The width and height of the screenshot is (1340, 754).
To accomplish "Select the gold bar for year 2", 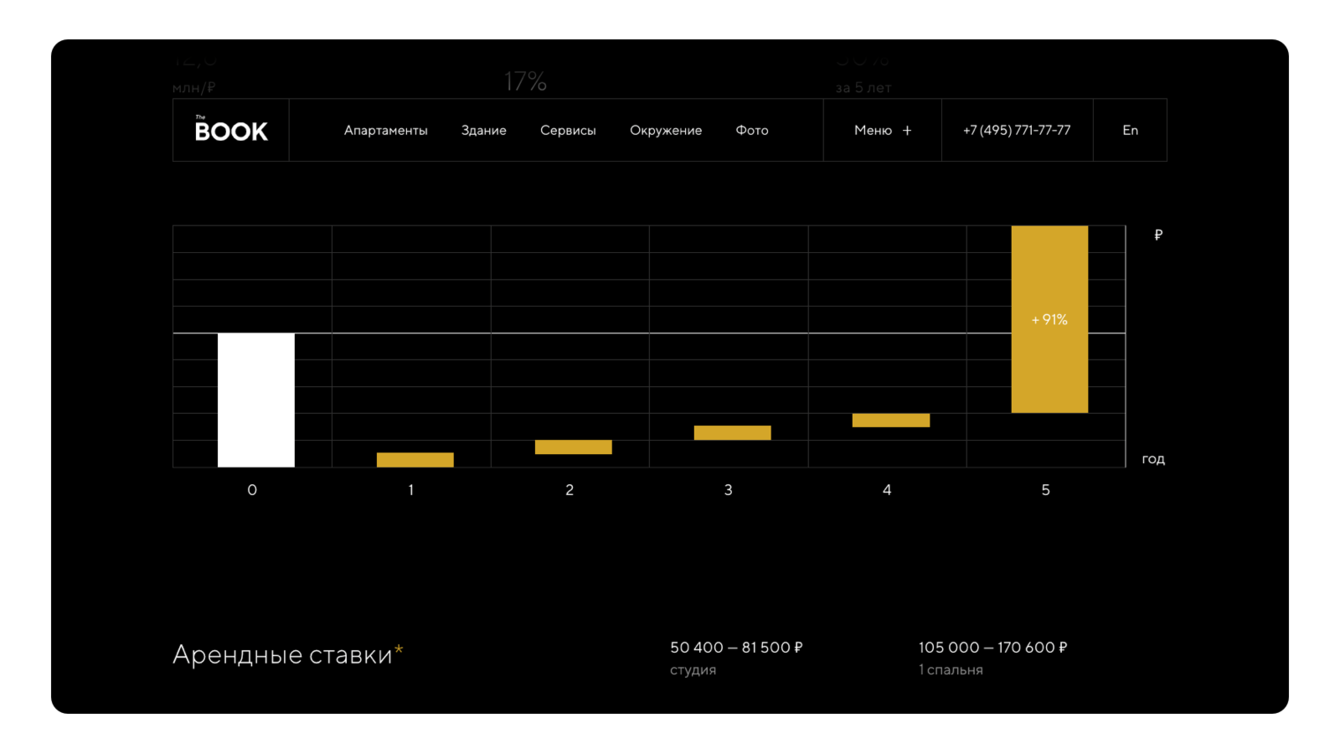I will pyautogui.click(x=573, y=447).
